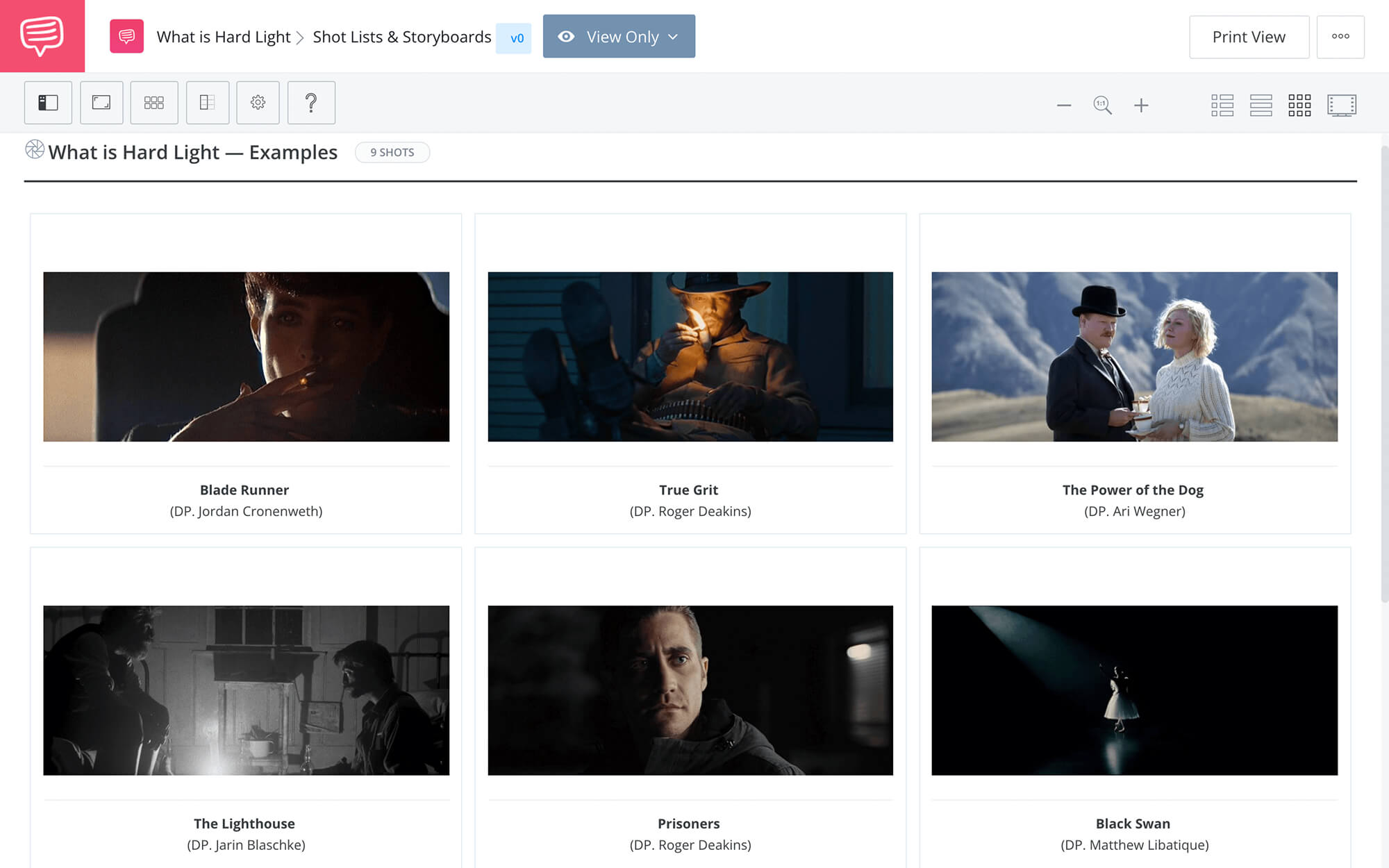The width and height of the screenshot is (1389, 868).
Task: Open the True Grit shot thumbnail
Action: click(690, 357)
